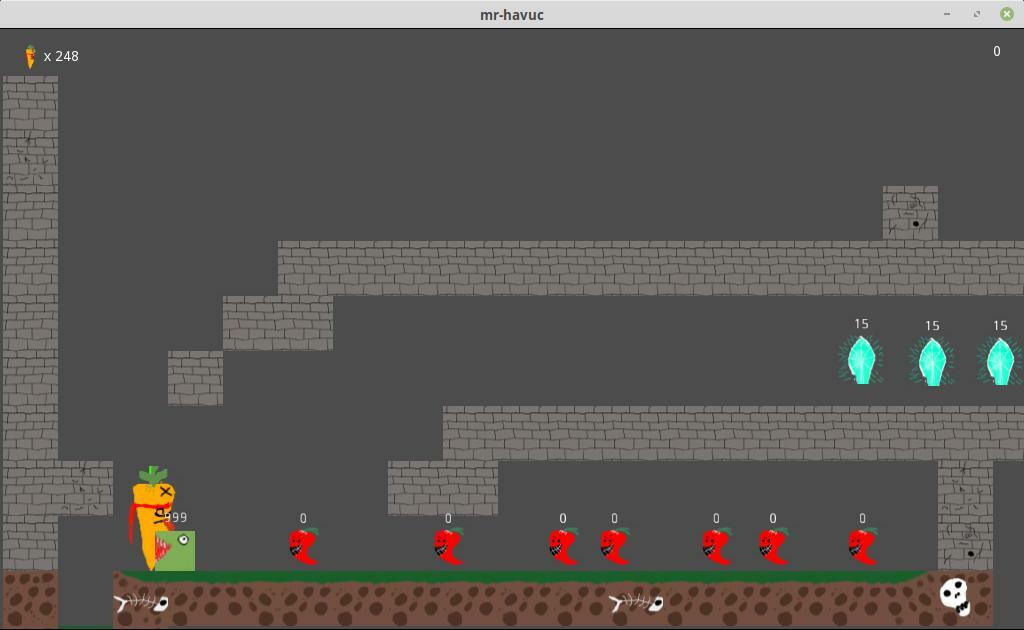Click the orange carrot player character
1024x630 pixels.
(150, 515)
